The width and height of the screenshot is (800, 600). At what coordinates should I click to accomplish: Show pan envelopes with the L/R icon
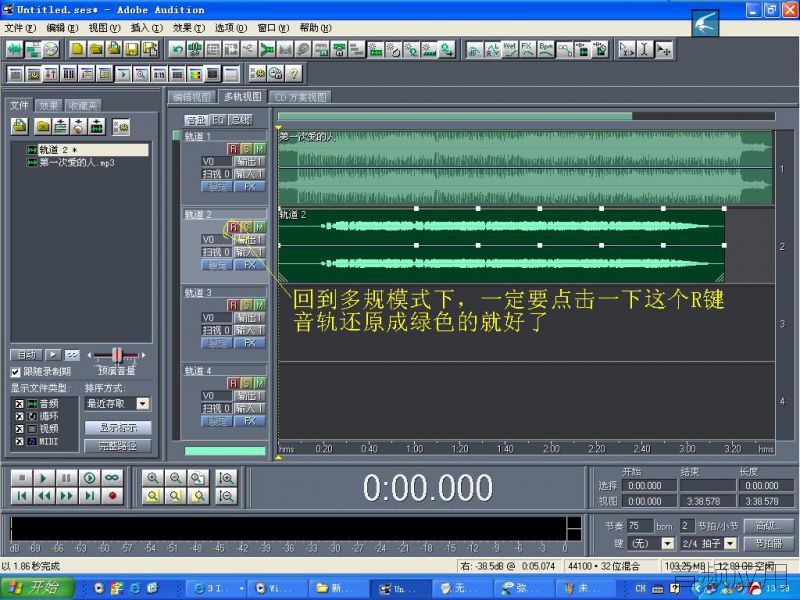click(492, 49)
